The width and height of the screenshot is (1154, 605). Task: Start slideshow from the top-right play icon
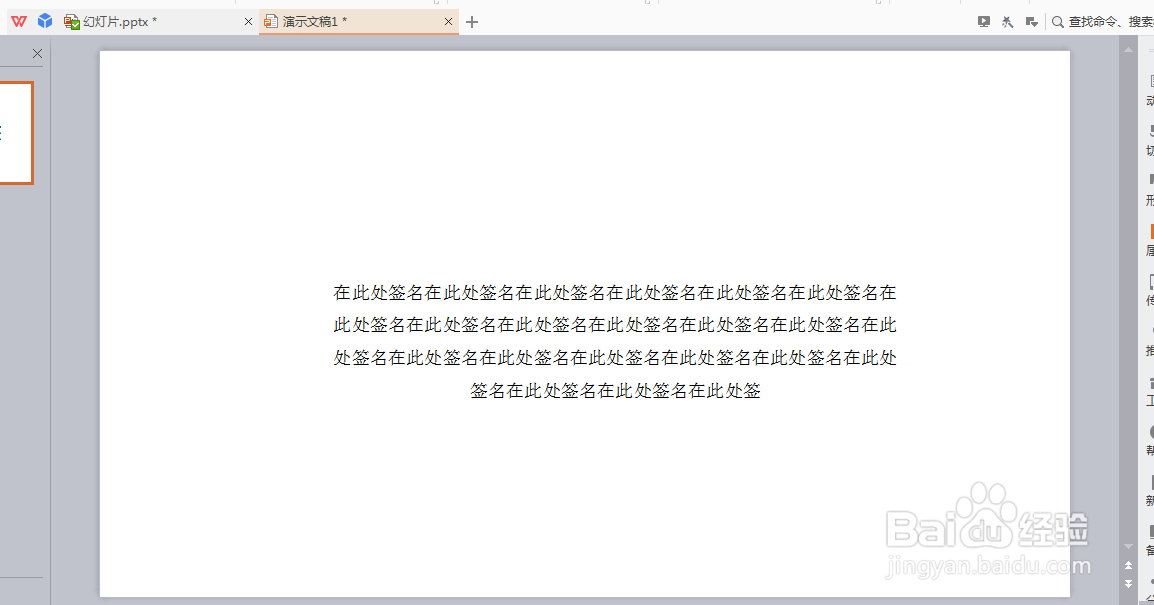tap(983, 22)
